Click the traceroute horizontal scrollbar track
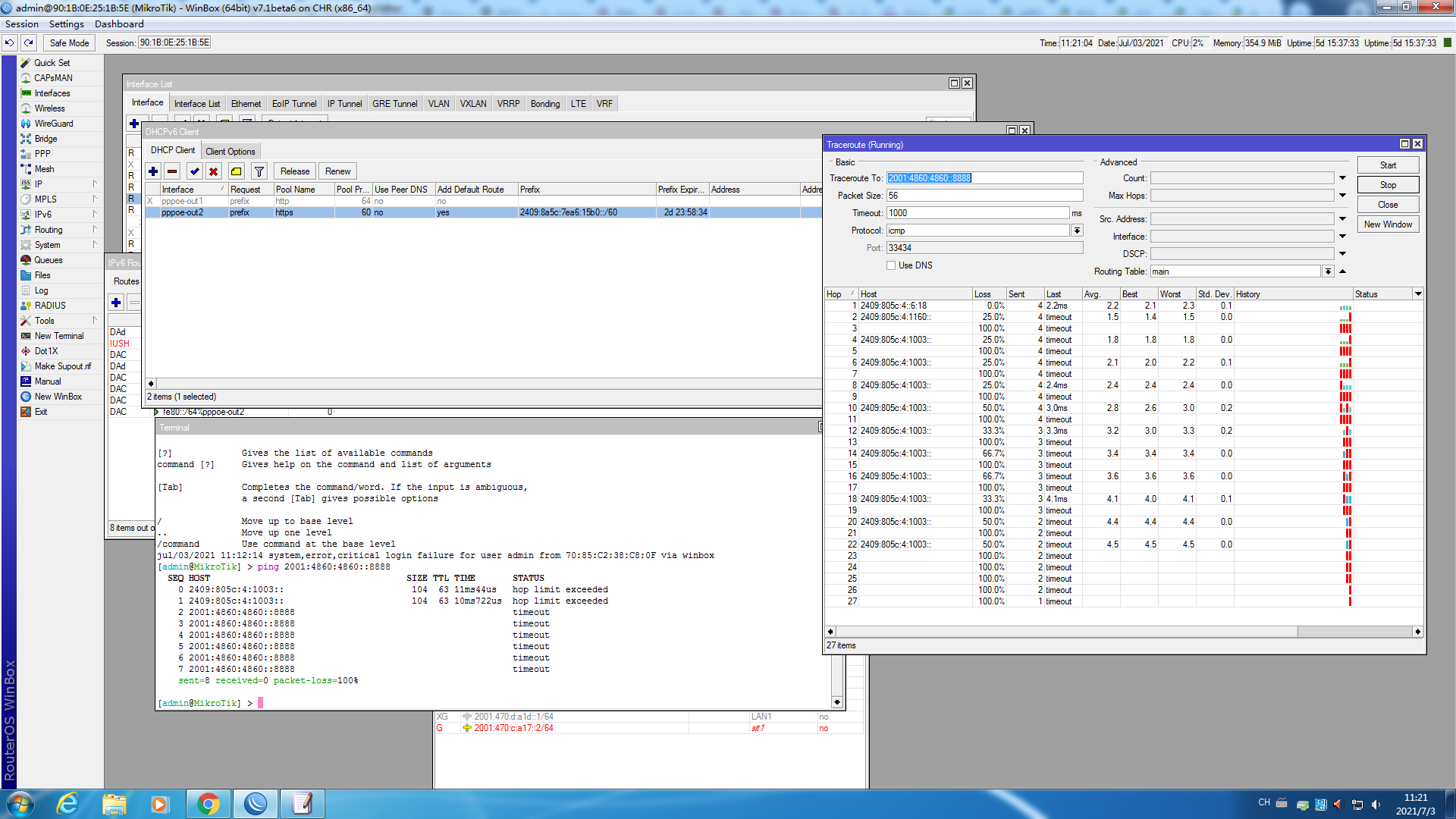 1062,632
